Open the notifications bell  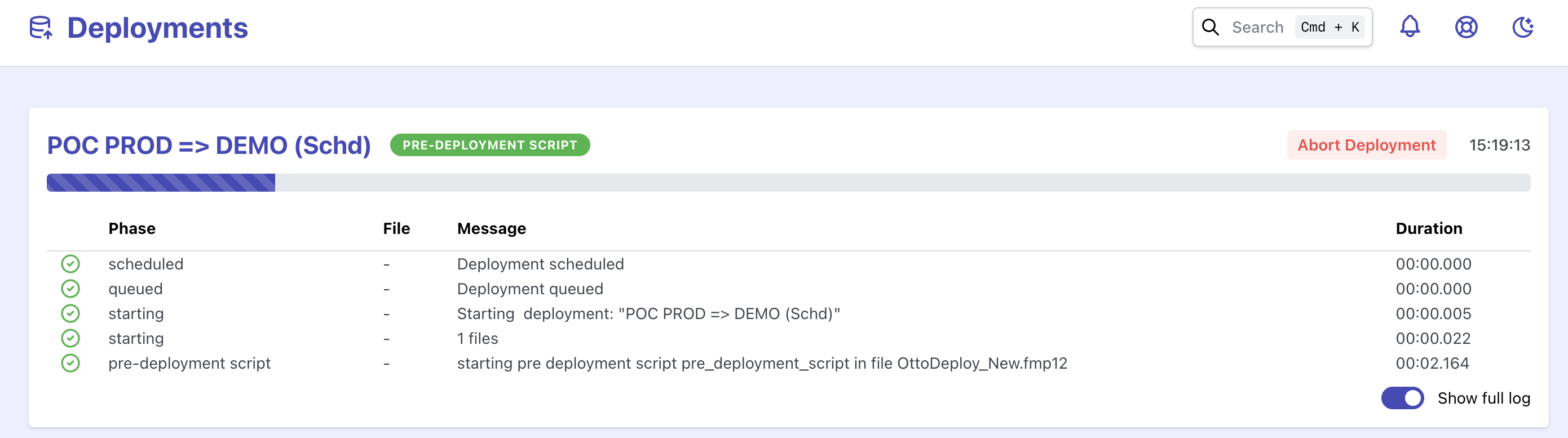pos(1409,26)
